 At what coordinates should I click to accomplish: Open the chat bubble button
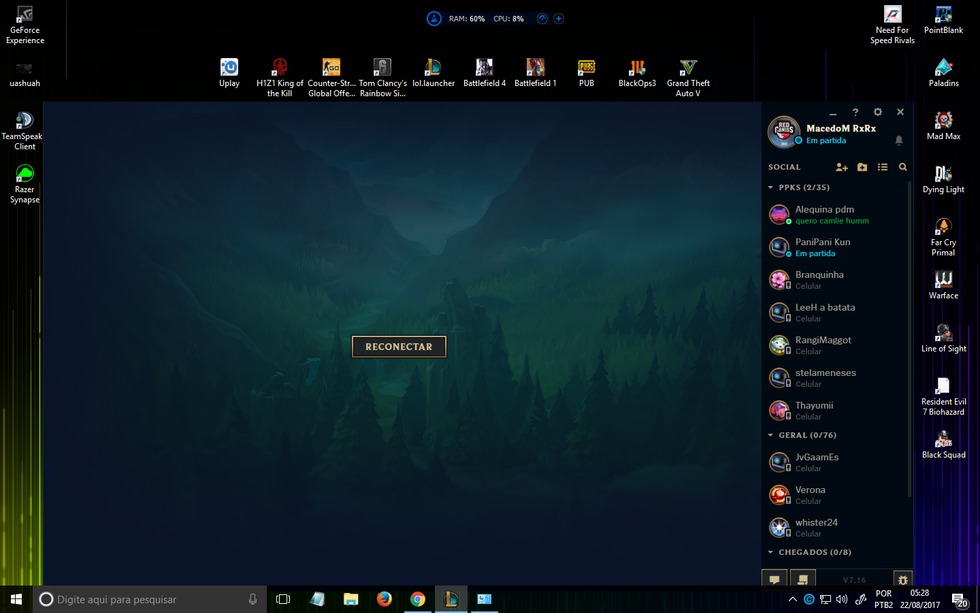click(x=774, y=579)
